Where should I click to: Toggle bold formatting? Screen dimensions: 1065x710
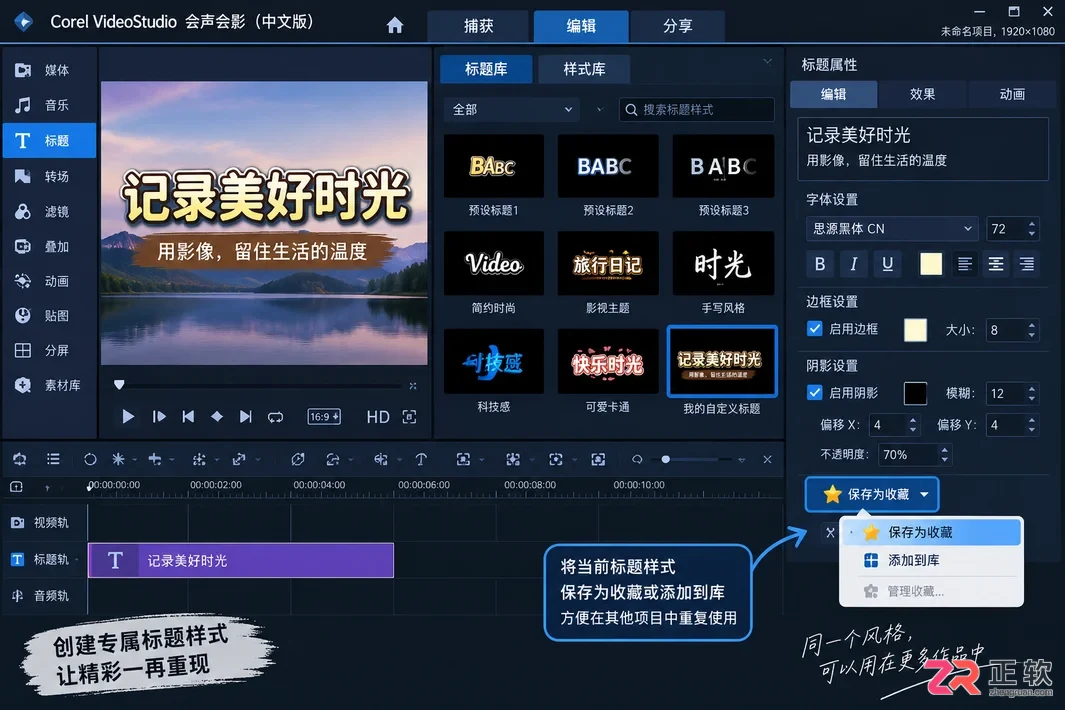[820, 264]
